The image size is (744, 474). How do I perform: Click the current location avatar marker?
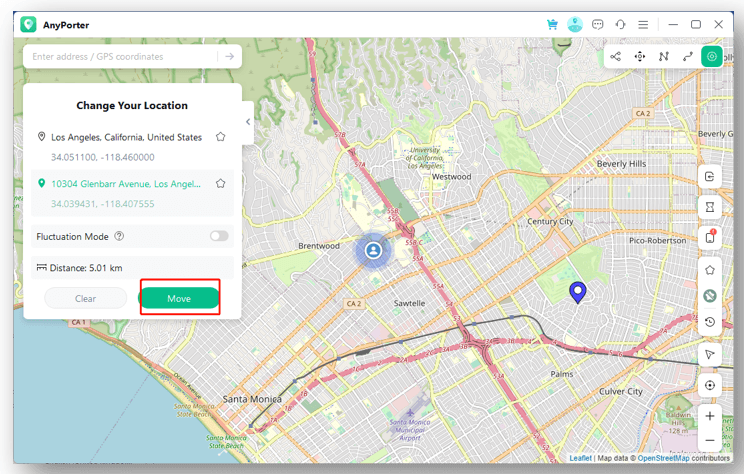pyautogui.click(x=373, y=250)
